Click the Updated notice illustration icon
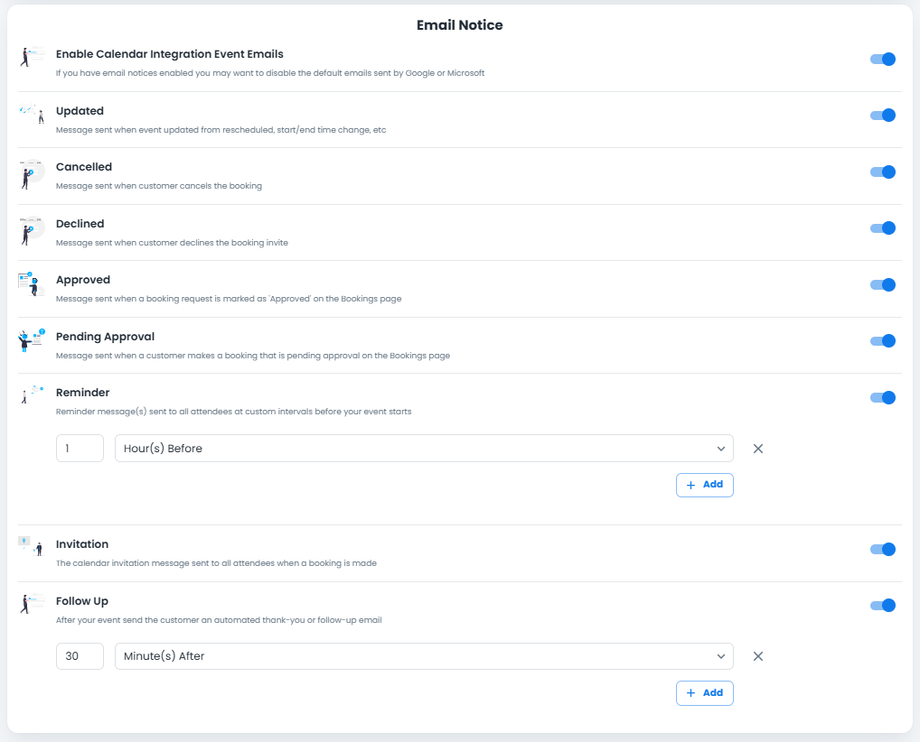Screen dimensions: 920x742 coord(32,116)
